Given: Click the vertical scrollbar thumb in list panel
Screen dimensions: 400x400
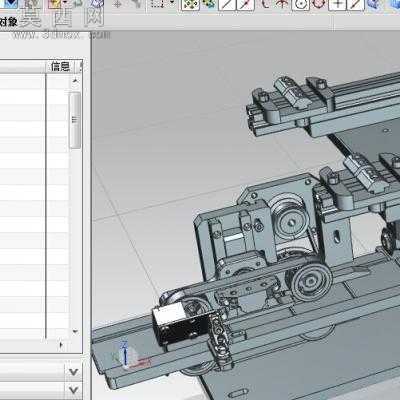Looking at the screenshot, I should [75, 120].
